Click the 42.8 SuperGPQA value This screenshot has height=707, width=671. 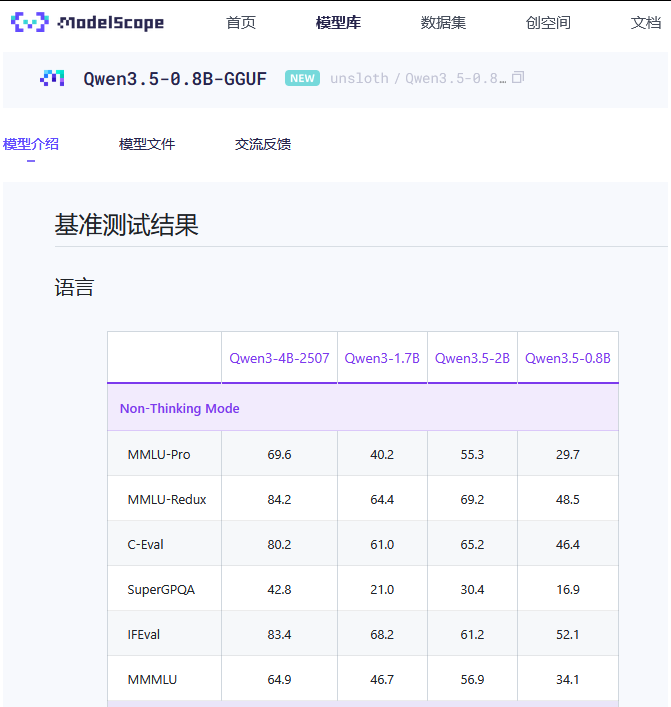click(x=279, y=590)
